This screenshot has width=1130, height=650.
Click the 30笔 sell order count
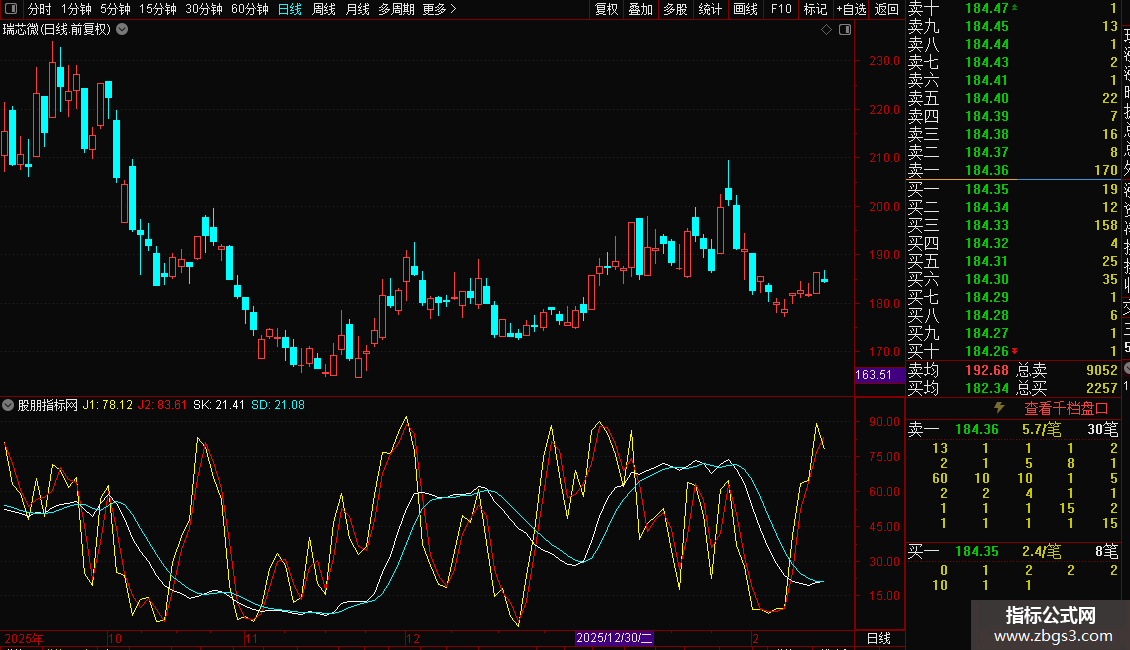(x=1103, y=429)
